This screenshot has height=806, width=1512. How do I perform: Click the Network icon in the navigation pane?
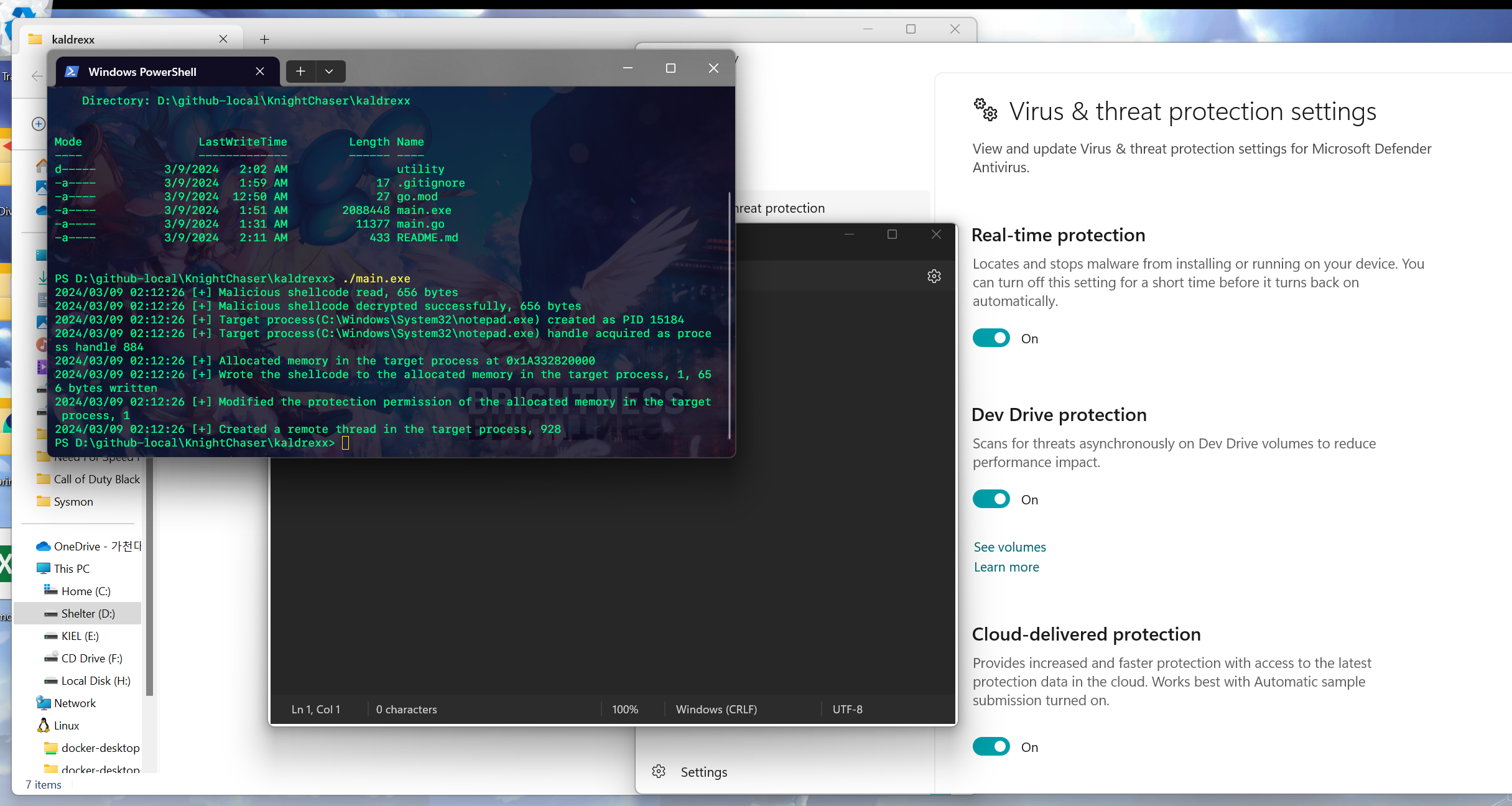click(x=44, y=703)
